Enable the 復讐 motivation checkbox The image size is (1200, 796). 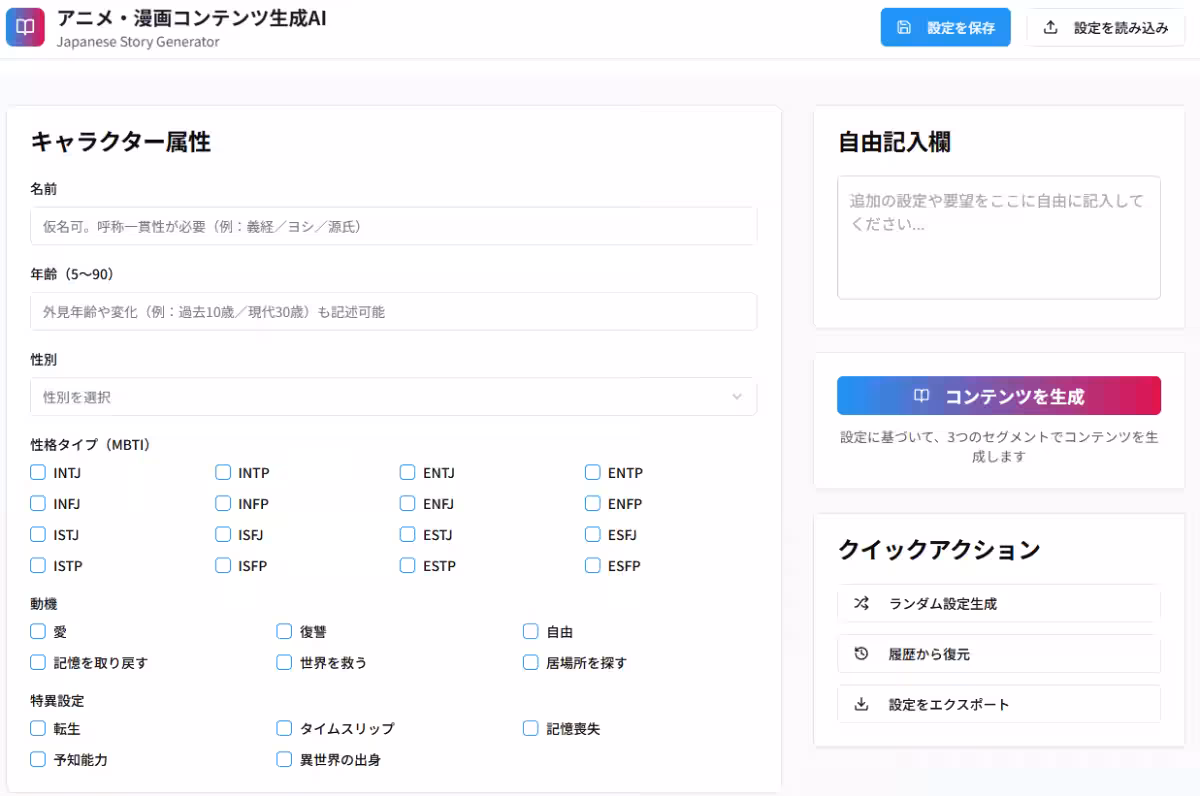(x=284, y=631)
